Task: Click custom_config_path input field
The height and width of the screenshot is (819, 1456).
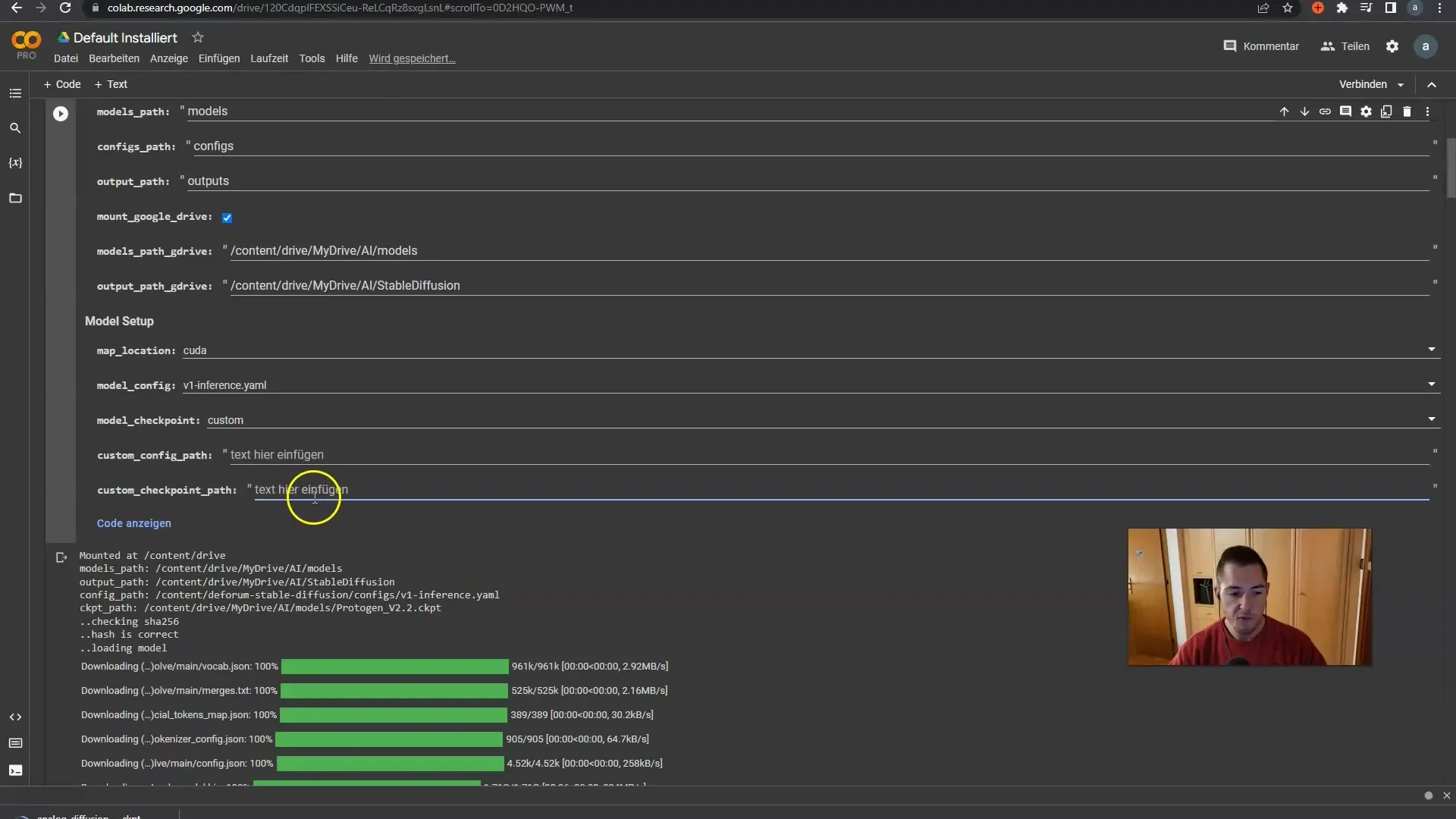Action: [x=829, y=455]
